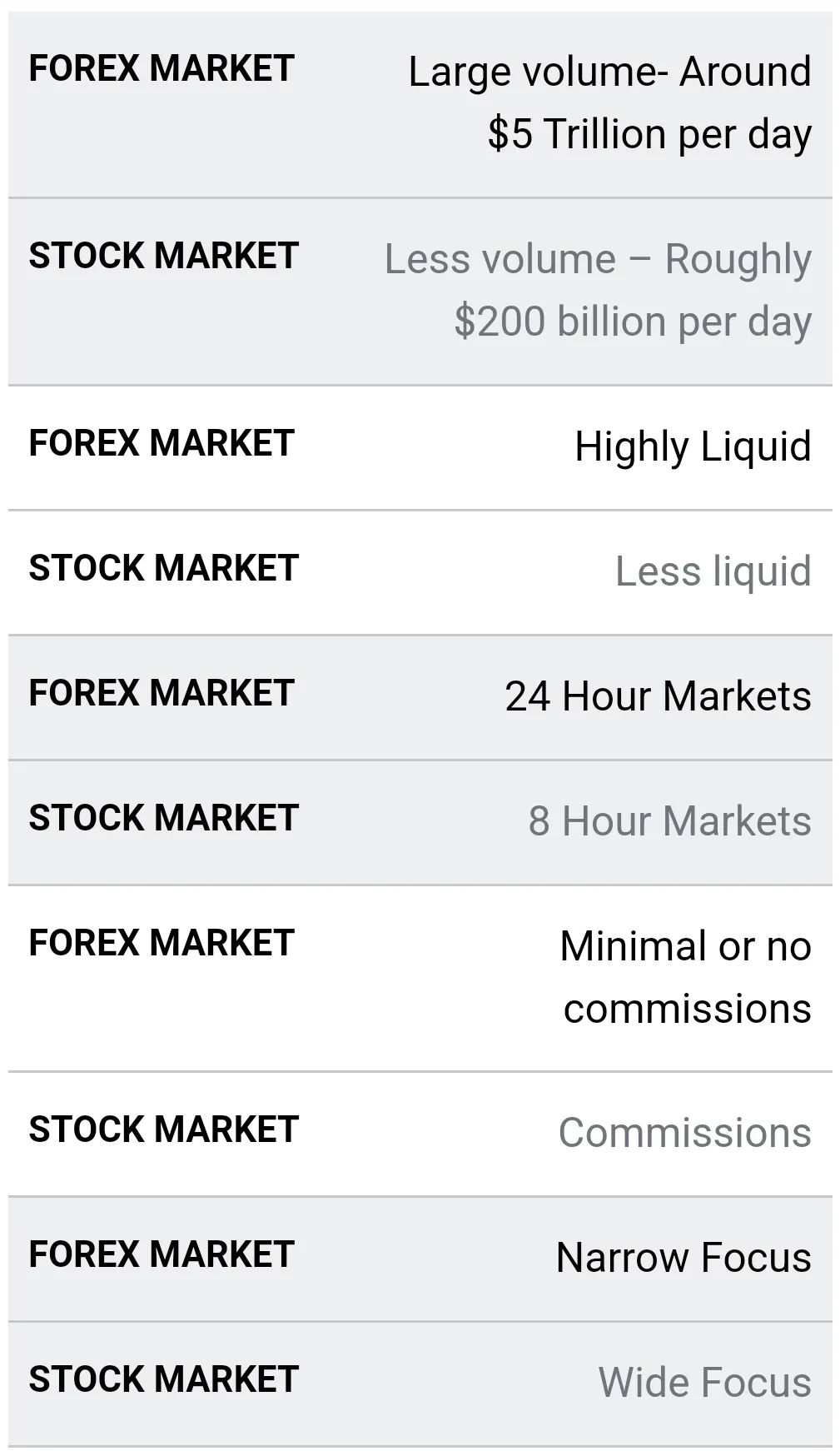840x1451 pixels.
Task: Click the STOCK MARKET label beside Less liquid
Action: pos(163,568)
